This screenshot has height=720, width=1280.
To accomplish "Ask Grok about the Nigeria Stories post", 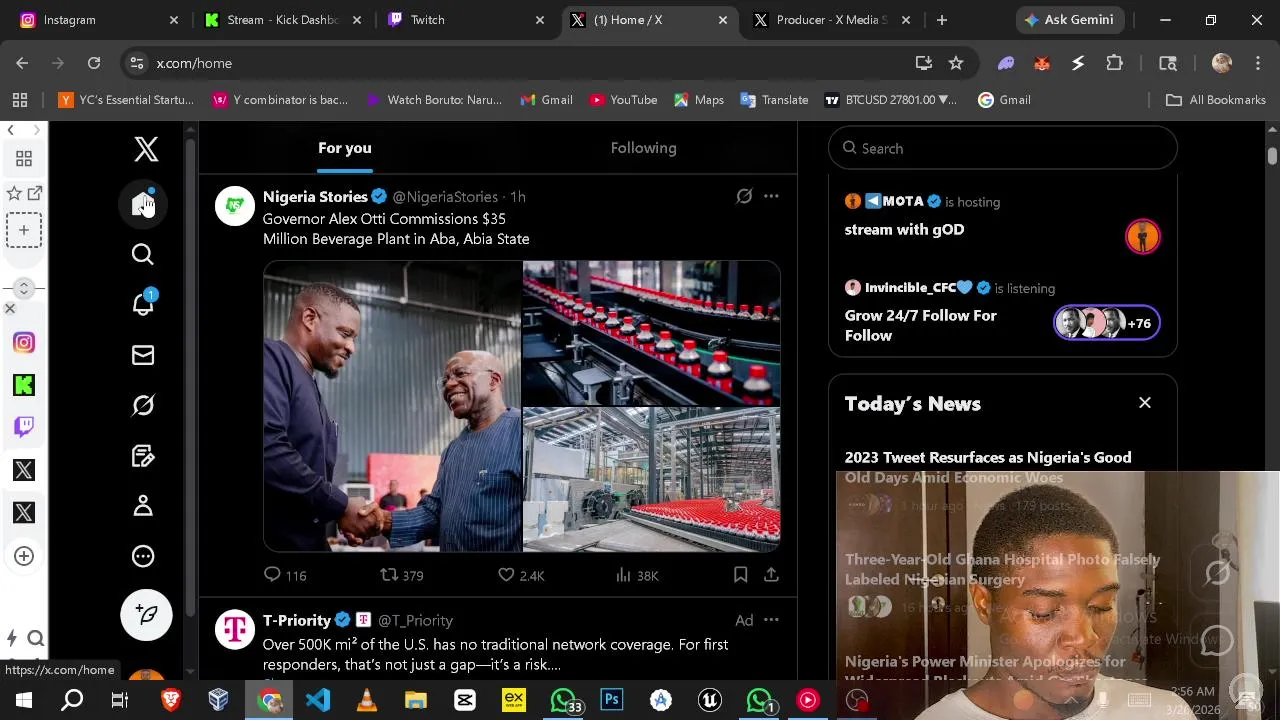I will pos(744,197).
